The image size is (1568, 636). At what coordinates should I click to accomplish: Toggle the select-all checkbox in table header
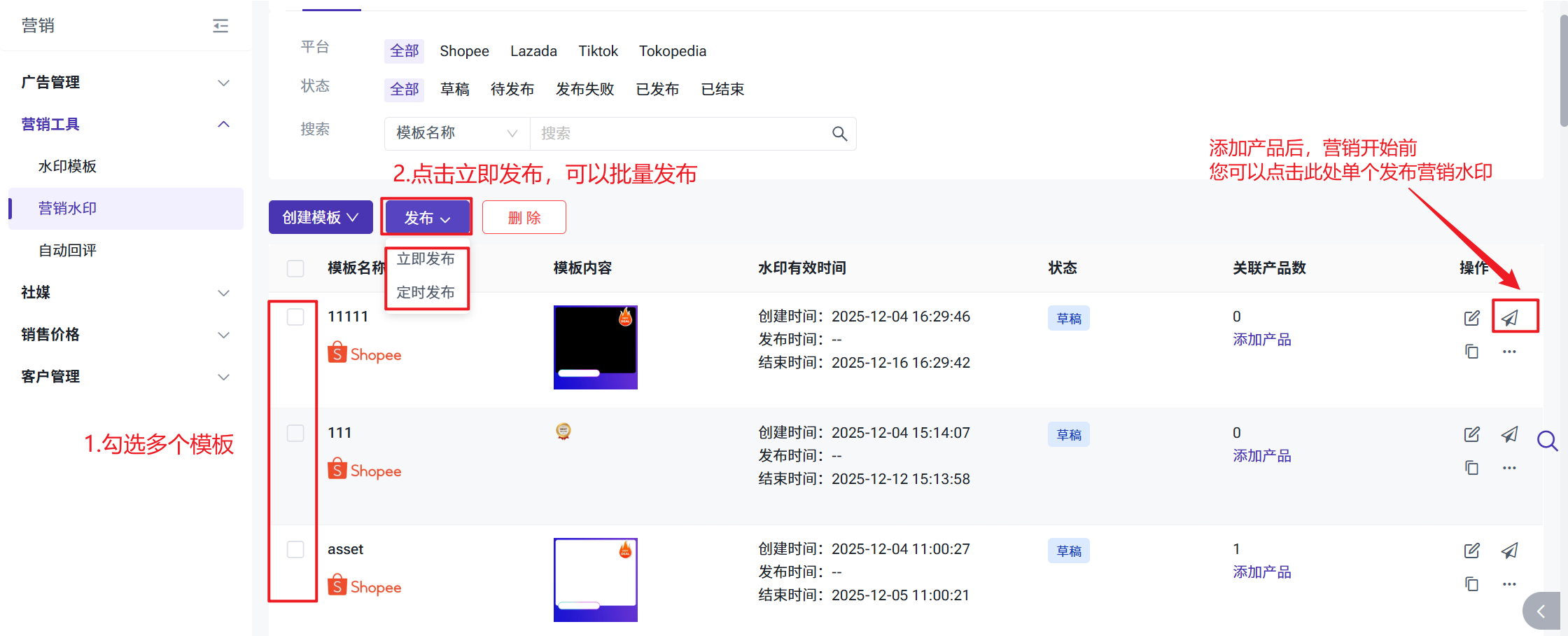[x=295, y=268]
